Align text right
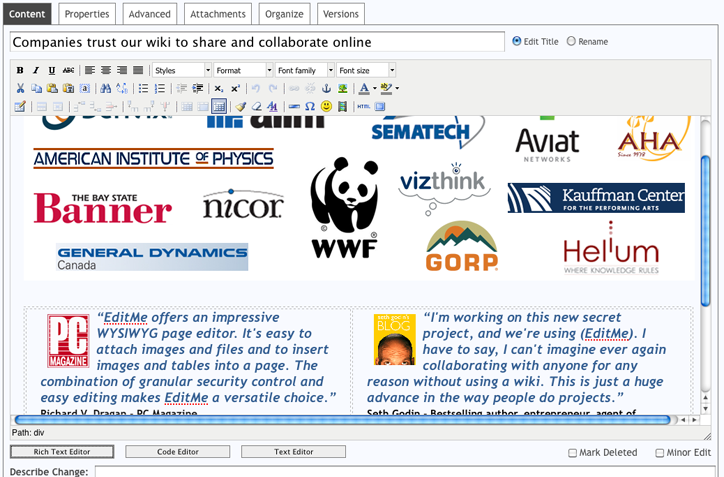Viewport: 724px width, 477px height. tap(122, 70)
